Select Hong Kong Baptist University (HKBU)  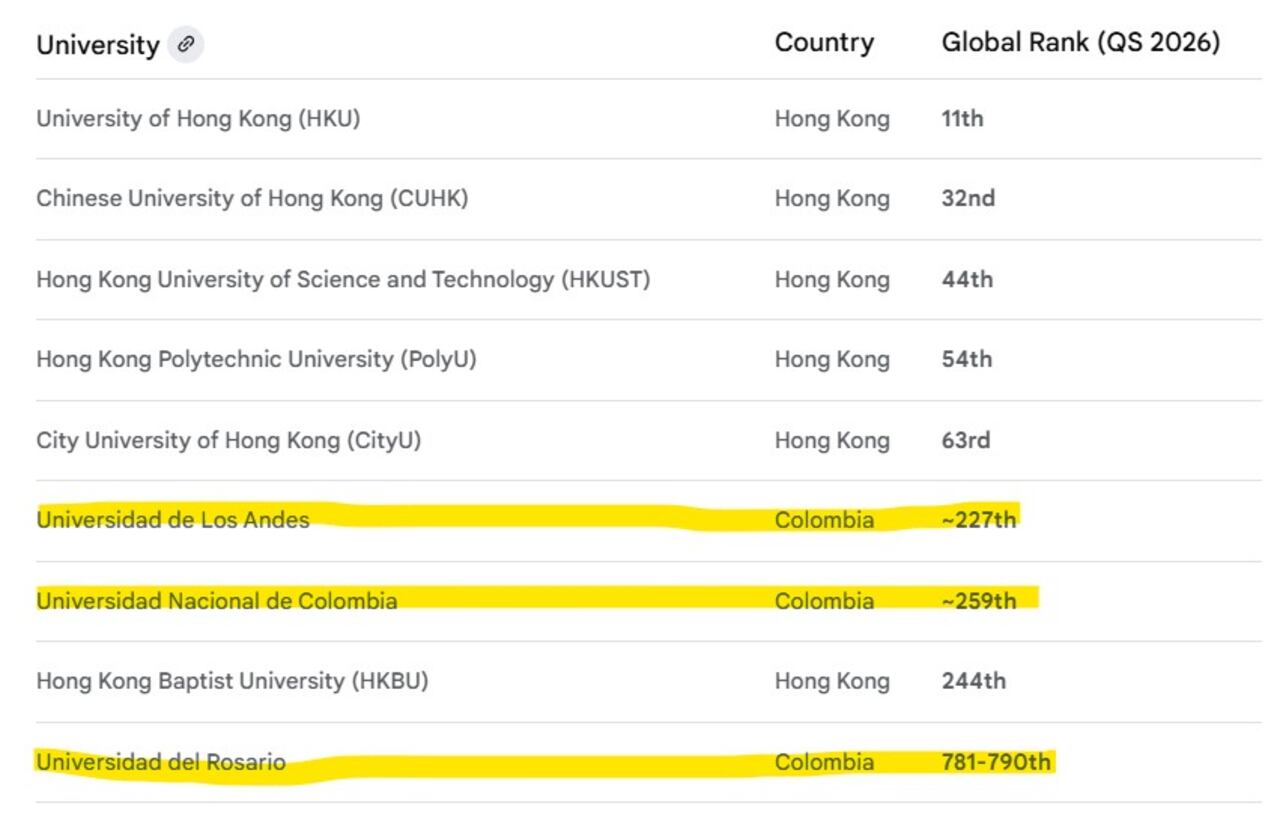(x=232, y=682)
